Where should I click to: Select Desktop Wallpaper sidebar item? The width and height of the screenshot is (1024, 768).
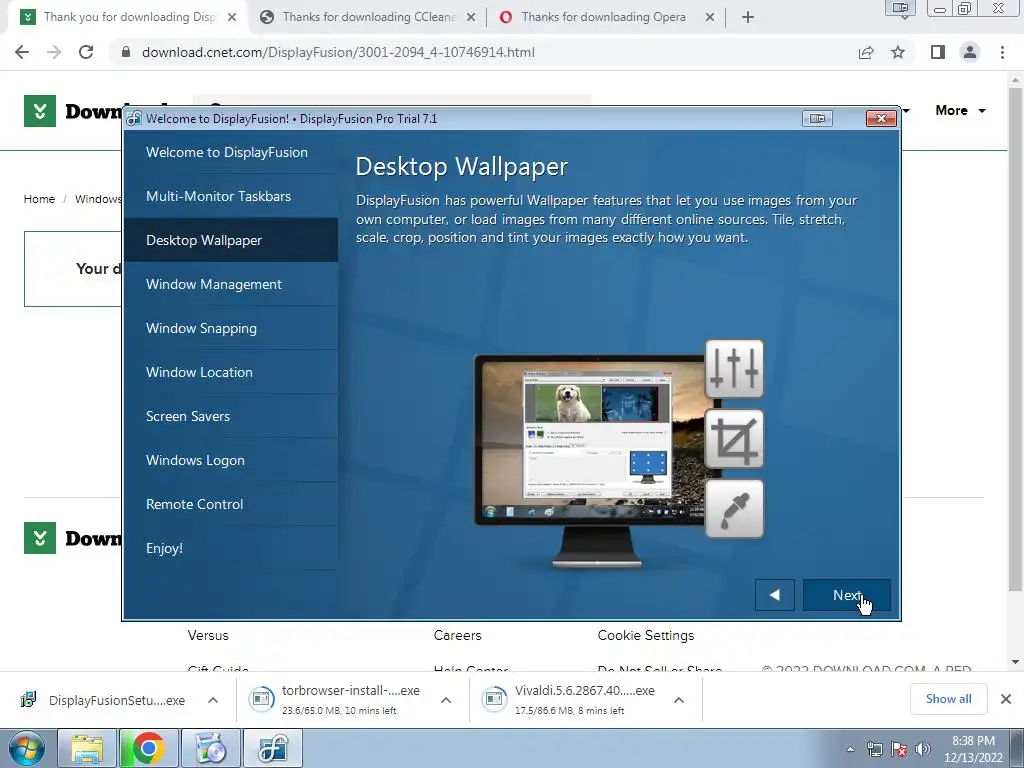231,240
